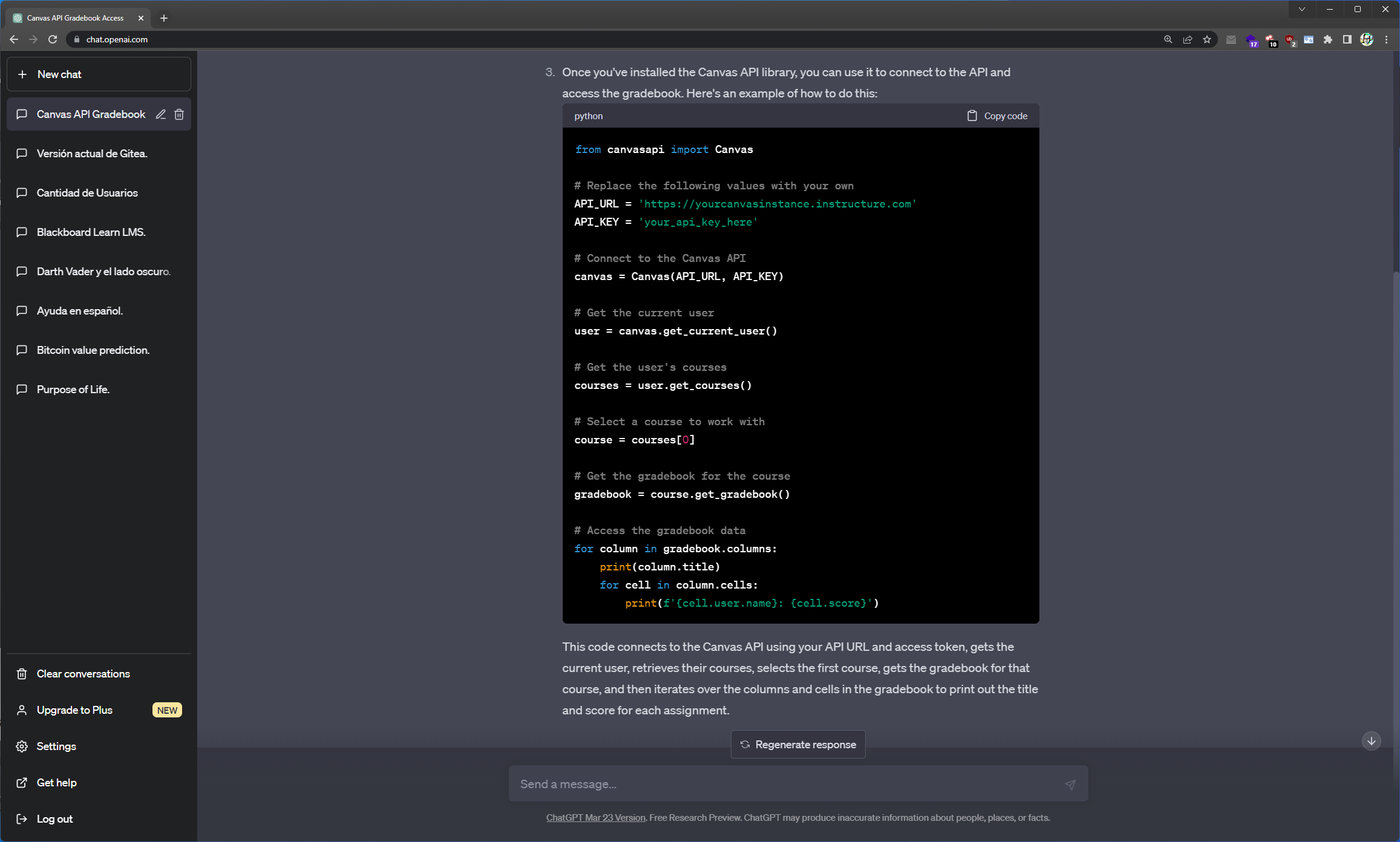Click the scroll to bottom arrow button
Viewport: 1400px width, 842px height.
pos(1371,741)
